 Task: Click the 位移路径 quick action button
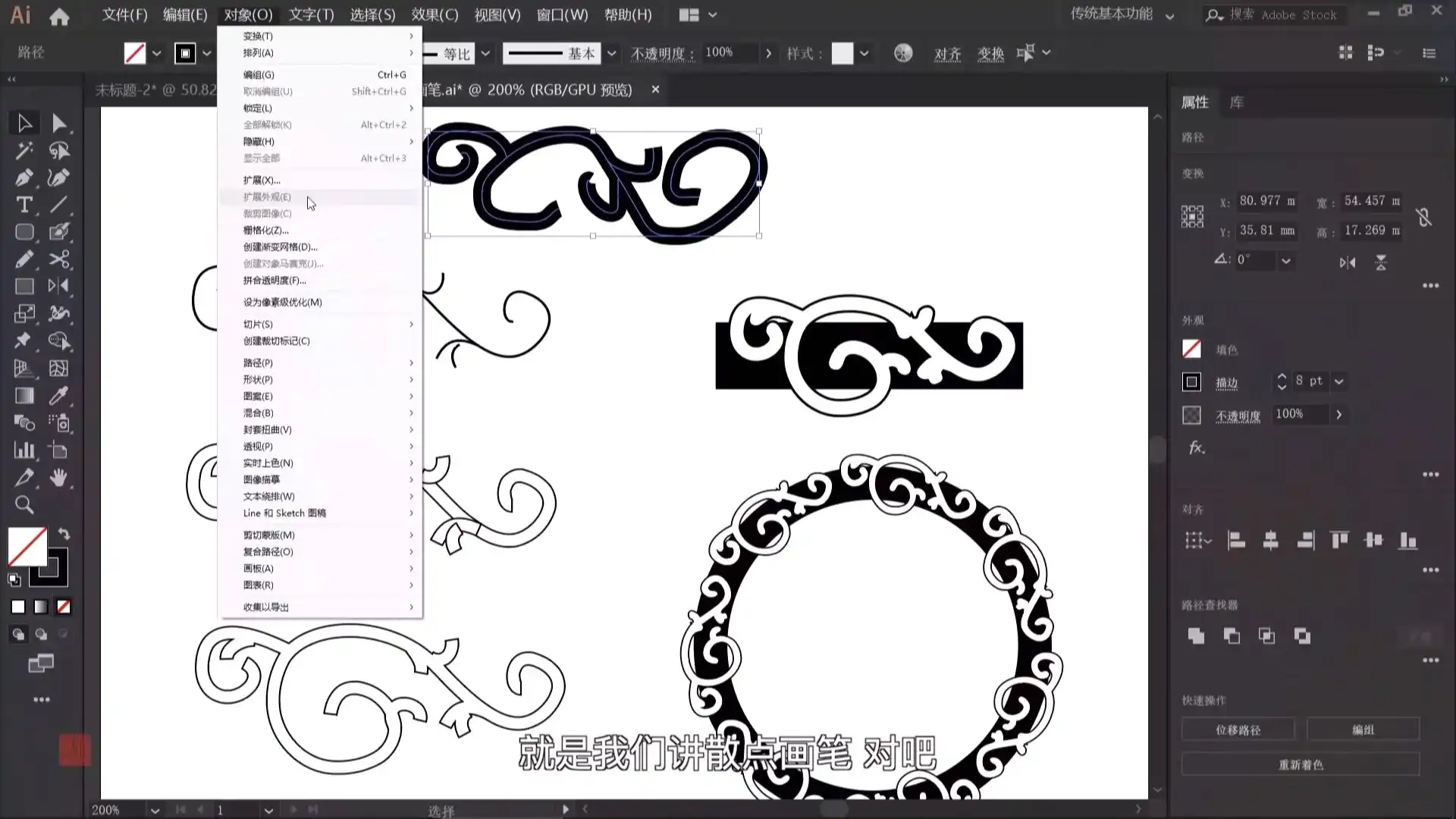coord(1238,730)
